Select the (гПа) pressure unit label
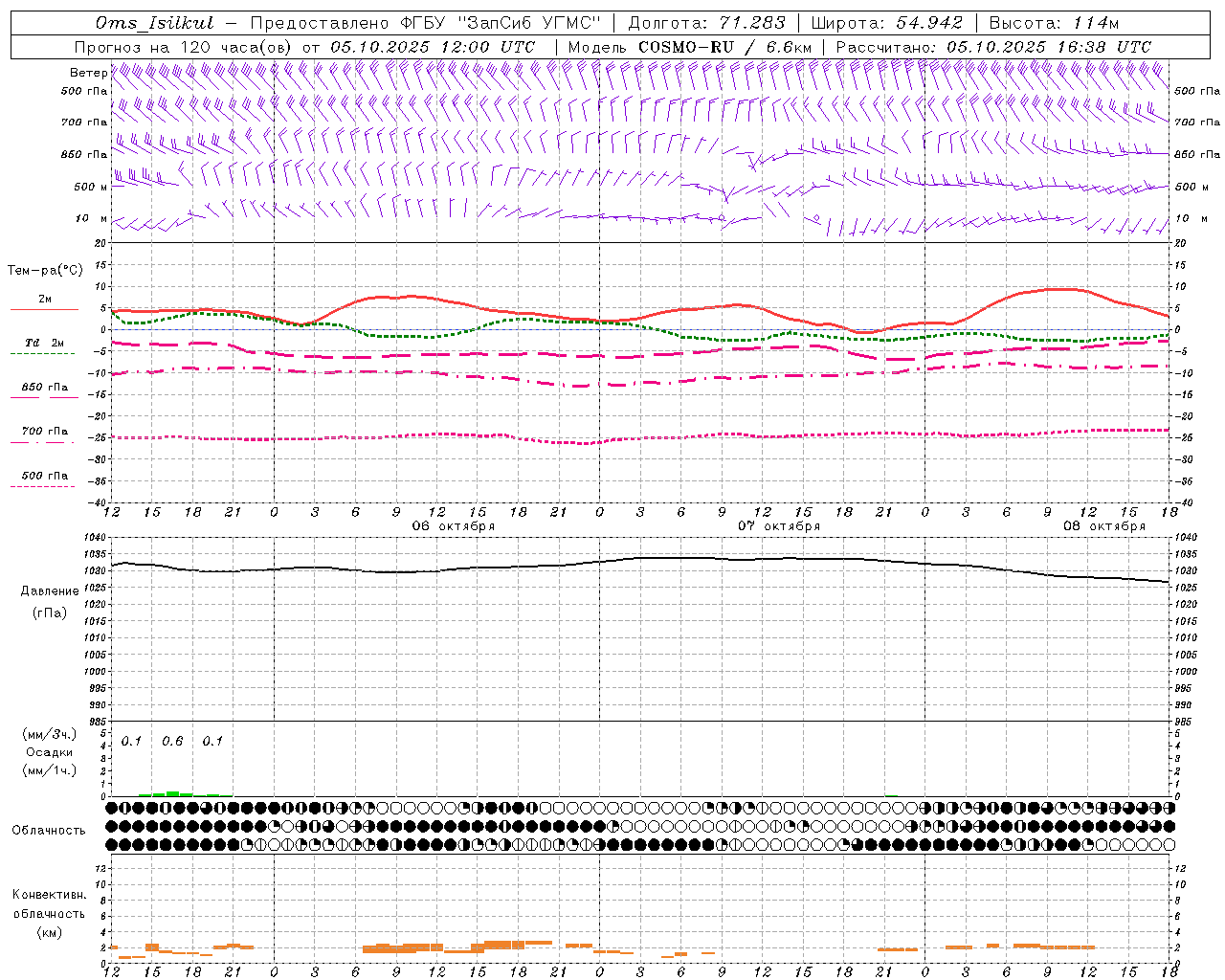Viewport: 1225px width, 980px height. [50, 613]
